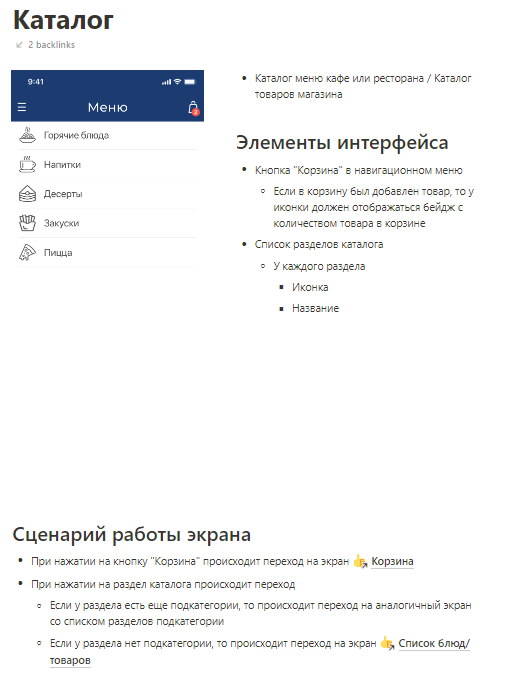Click the desserts cake icon
507x685 pixels.
point(28,194)
